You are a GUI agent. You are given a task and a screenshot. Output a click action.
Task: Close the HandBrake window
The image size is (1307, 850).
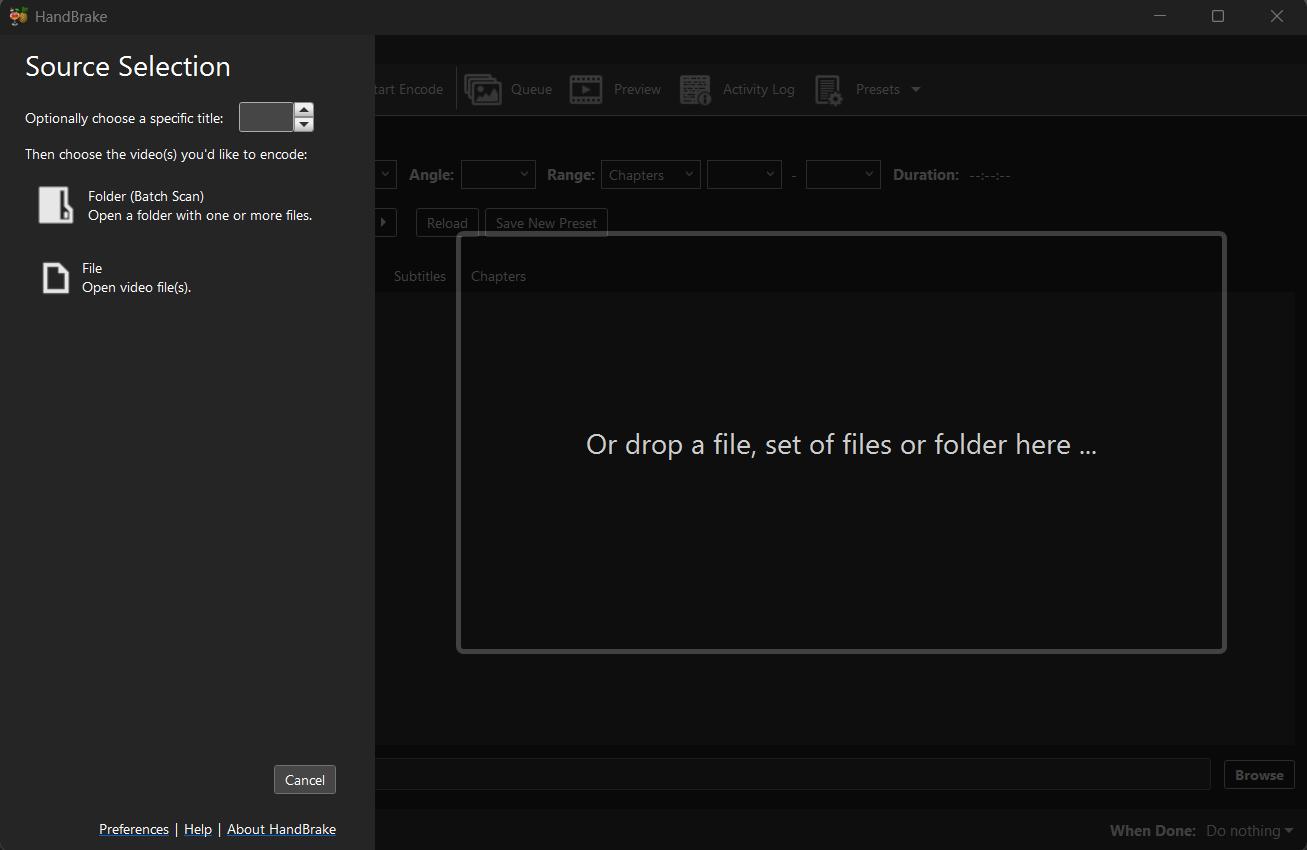point(1277,16)
